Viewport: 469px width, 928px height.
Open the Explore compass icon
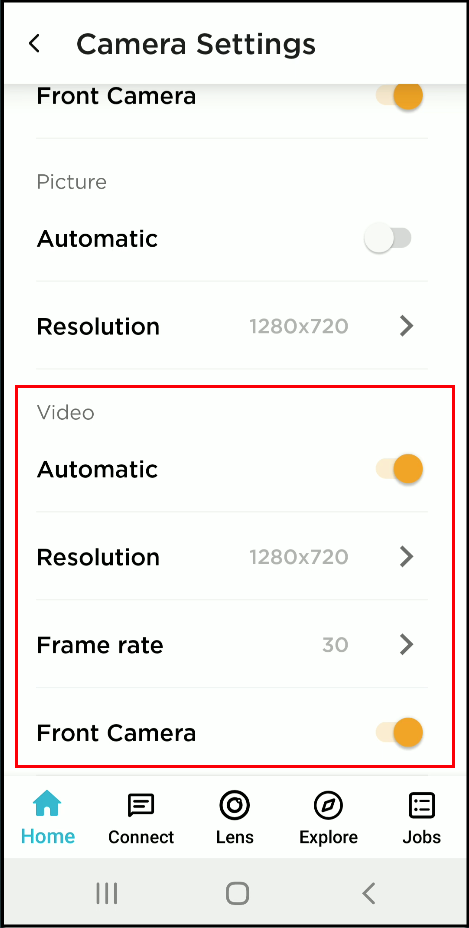[x=328, y=805]
